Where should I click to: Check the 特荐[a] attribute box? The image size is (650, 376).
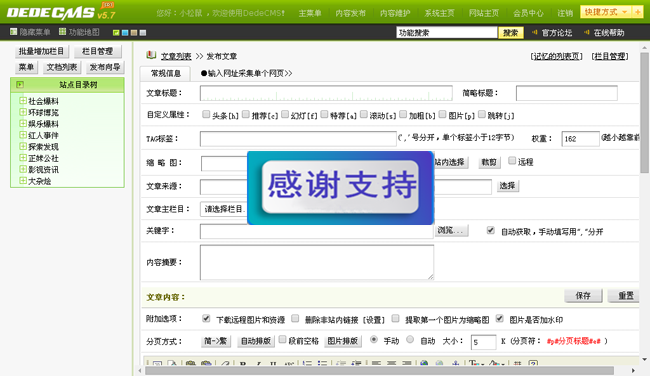(x=324, y=114)
